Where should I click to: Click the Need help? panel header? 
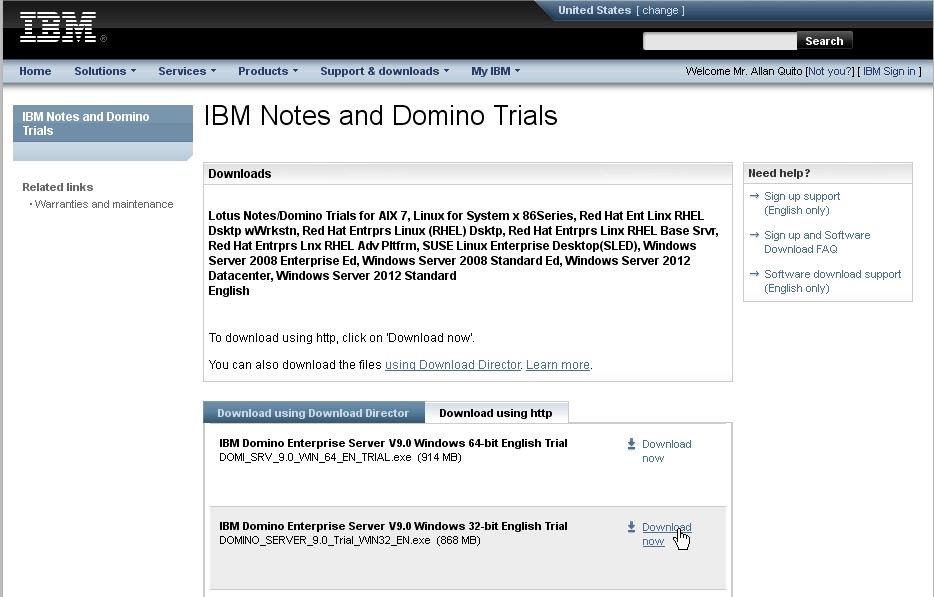[x=827, y=173]
